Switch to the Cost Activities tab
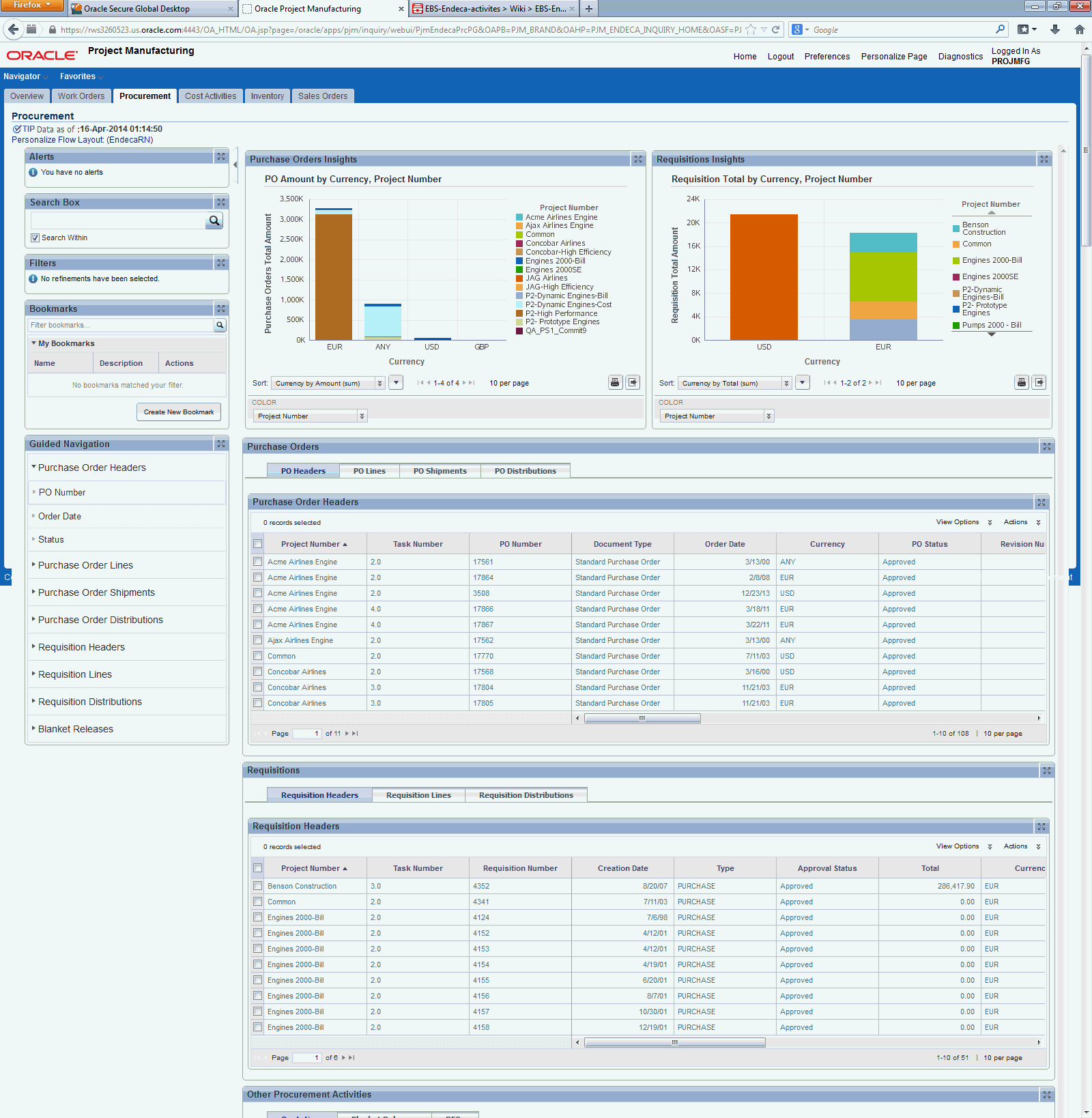This screenshot has height=1118, width=1092. coord(210,96)
